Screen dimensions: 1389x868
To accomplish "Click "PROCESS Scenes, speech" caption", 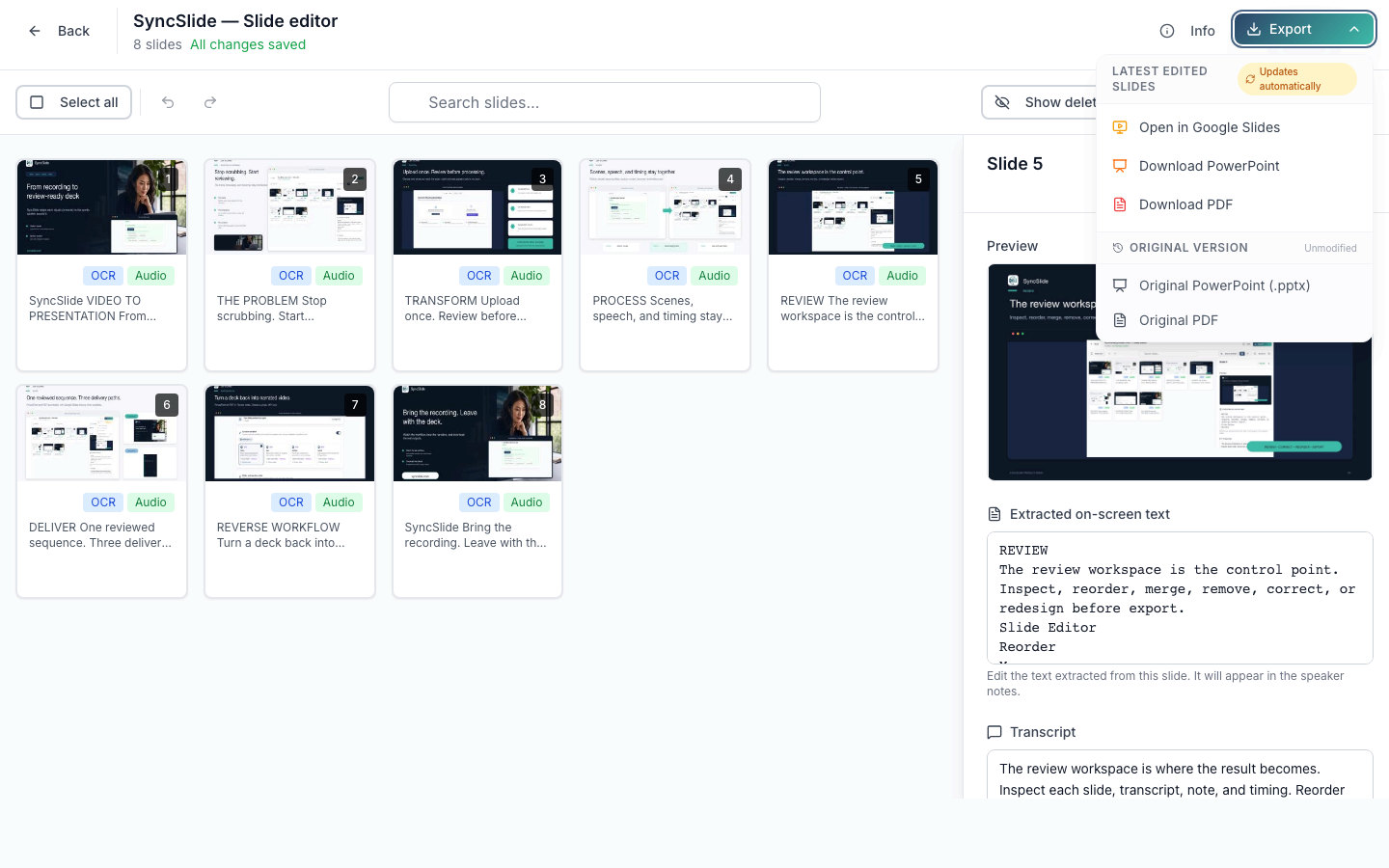I will point(663,309).
